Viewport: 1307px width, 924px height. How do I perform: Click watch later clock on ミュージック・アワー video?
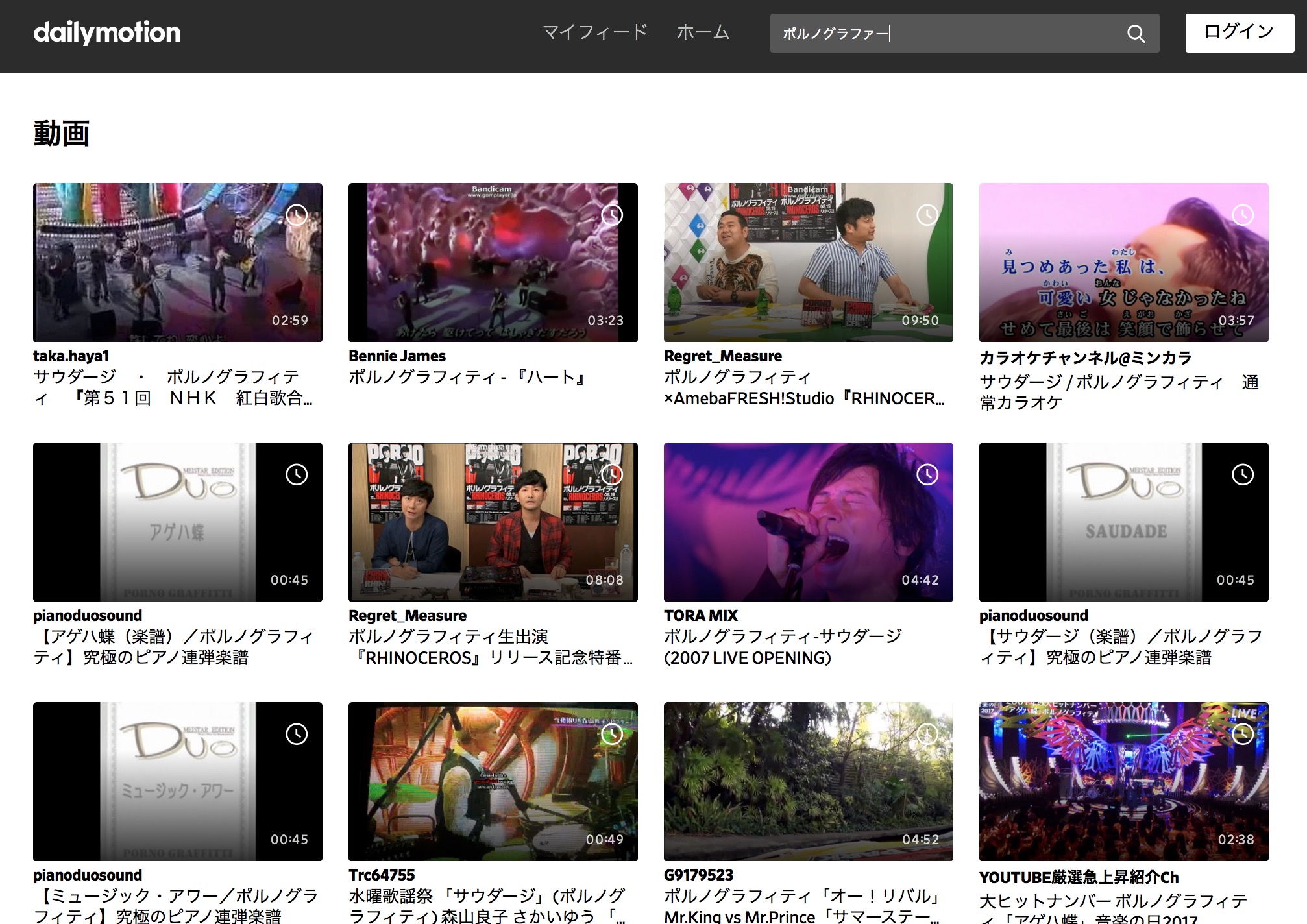click(297, 734)
